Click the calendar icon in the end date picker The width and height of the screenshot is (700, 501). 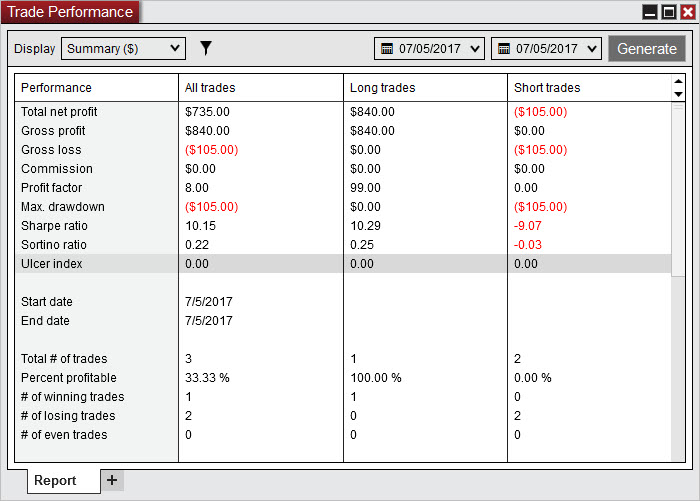[504, 48]
